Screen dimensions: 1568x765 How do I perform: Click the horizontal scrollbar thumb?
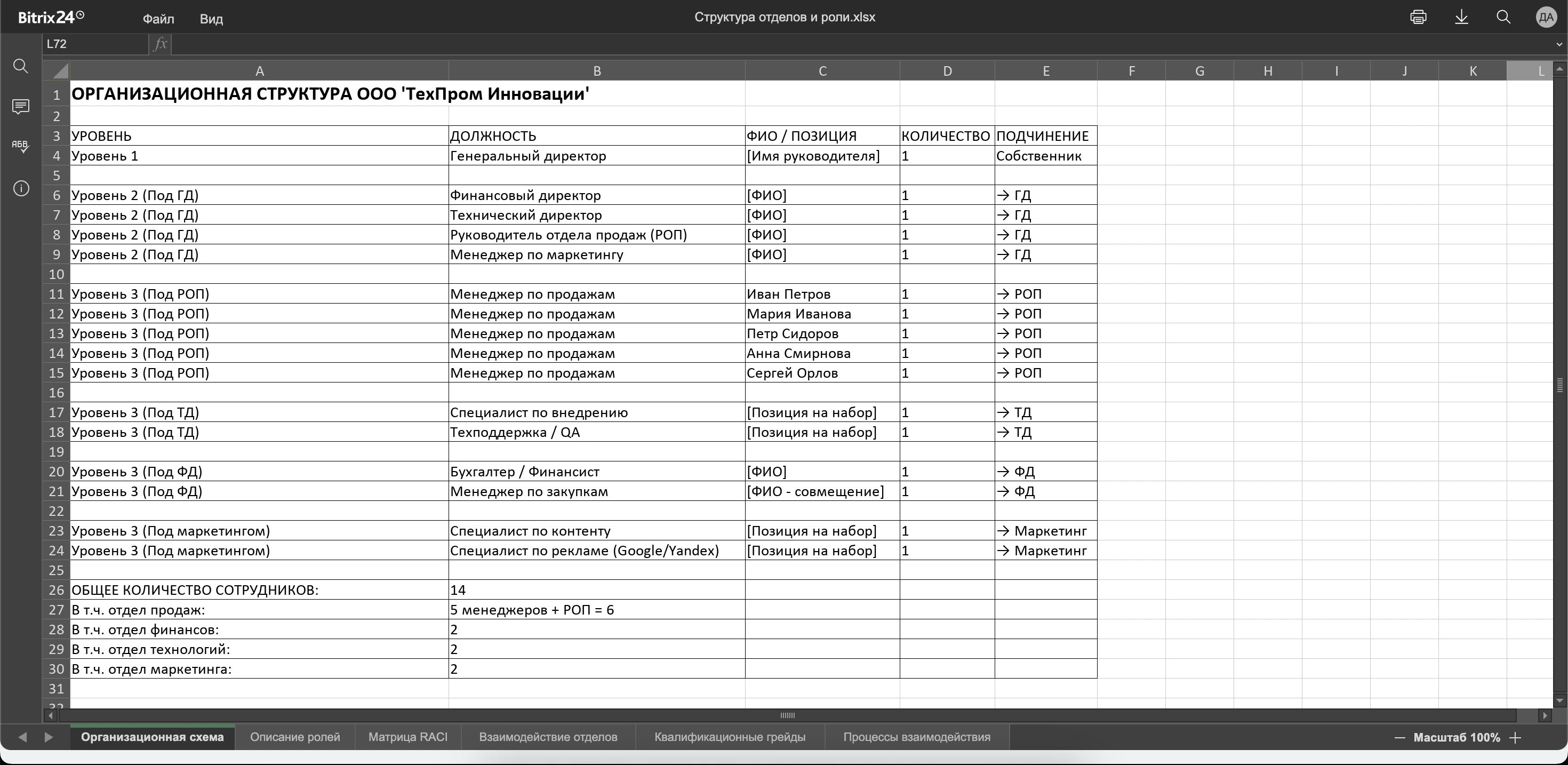(x=788, y=715)
